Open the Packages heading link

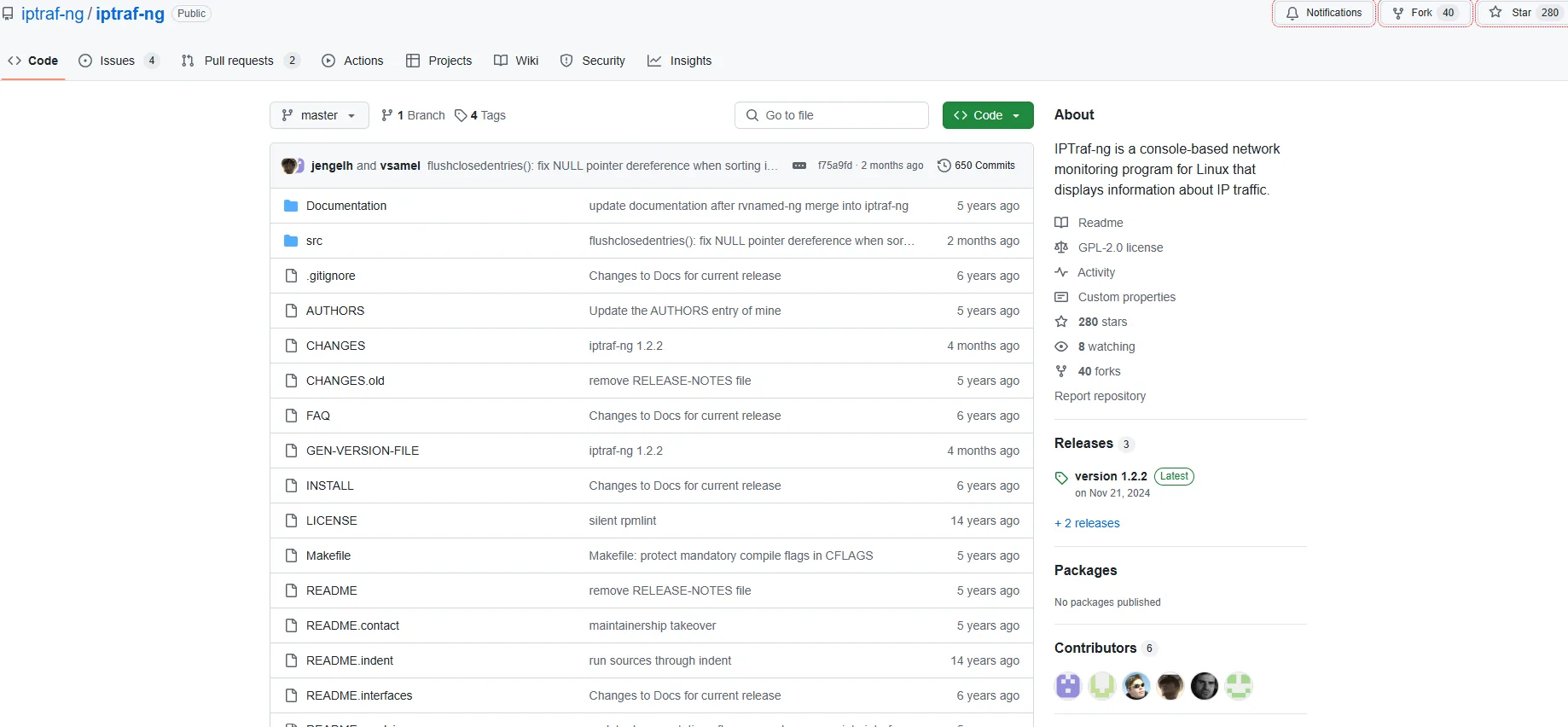1085,570
